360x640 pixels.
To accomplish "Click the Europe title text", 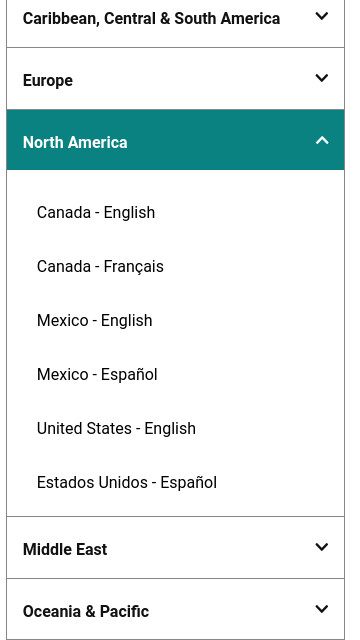I will [48, 81].
